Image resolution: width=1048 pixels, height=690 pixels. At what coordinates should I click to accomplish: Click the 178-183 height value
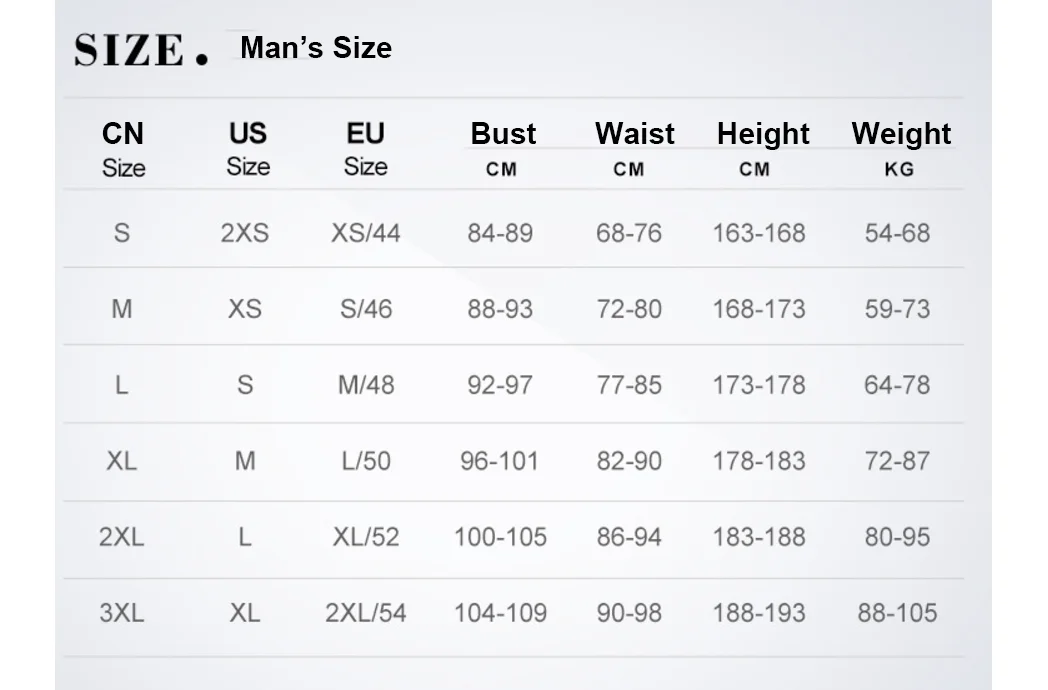point(758,461)
